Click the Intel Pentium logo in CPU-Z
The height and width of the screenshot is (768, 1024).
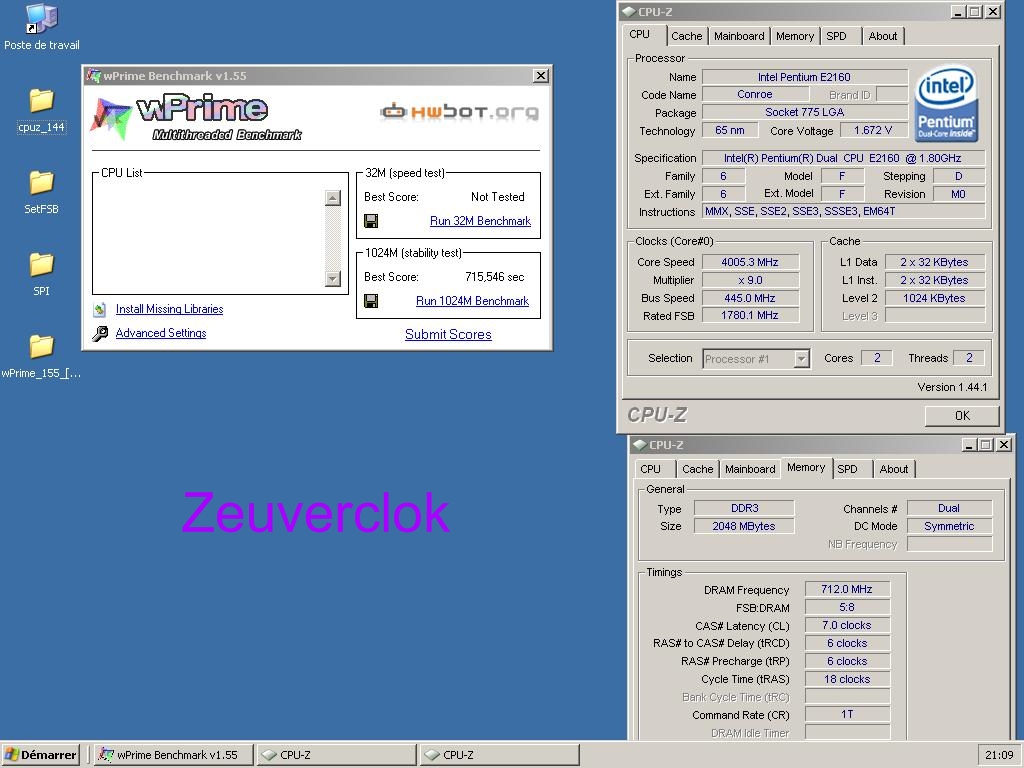(x=946, y=103)
